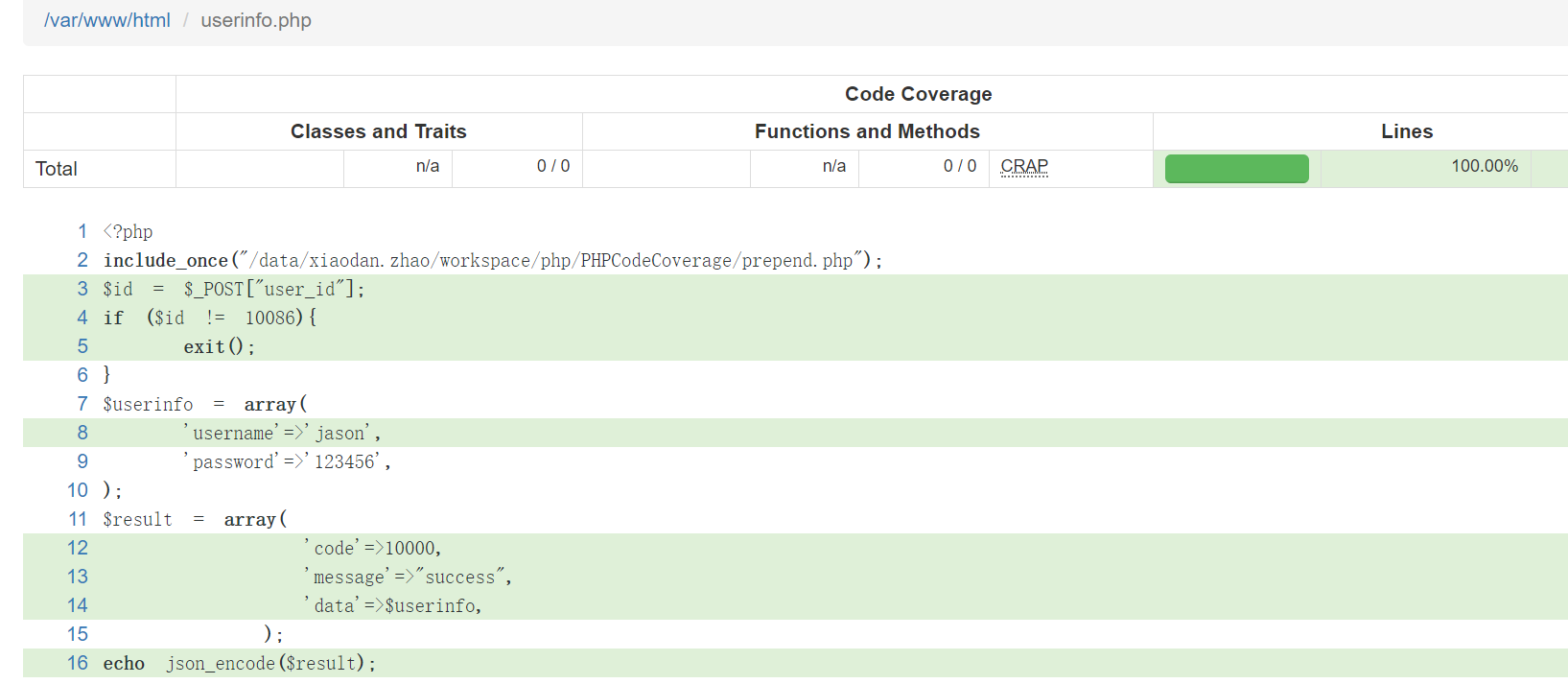Screen dimensions: 1568x684
Task: Click line number 2 of include_once statement
Action: click(82, 260)
